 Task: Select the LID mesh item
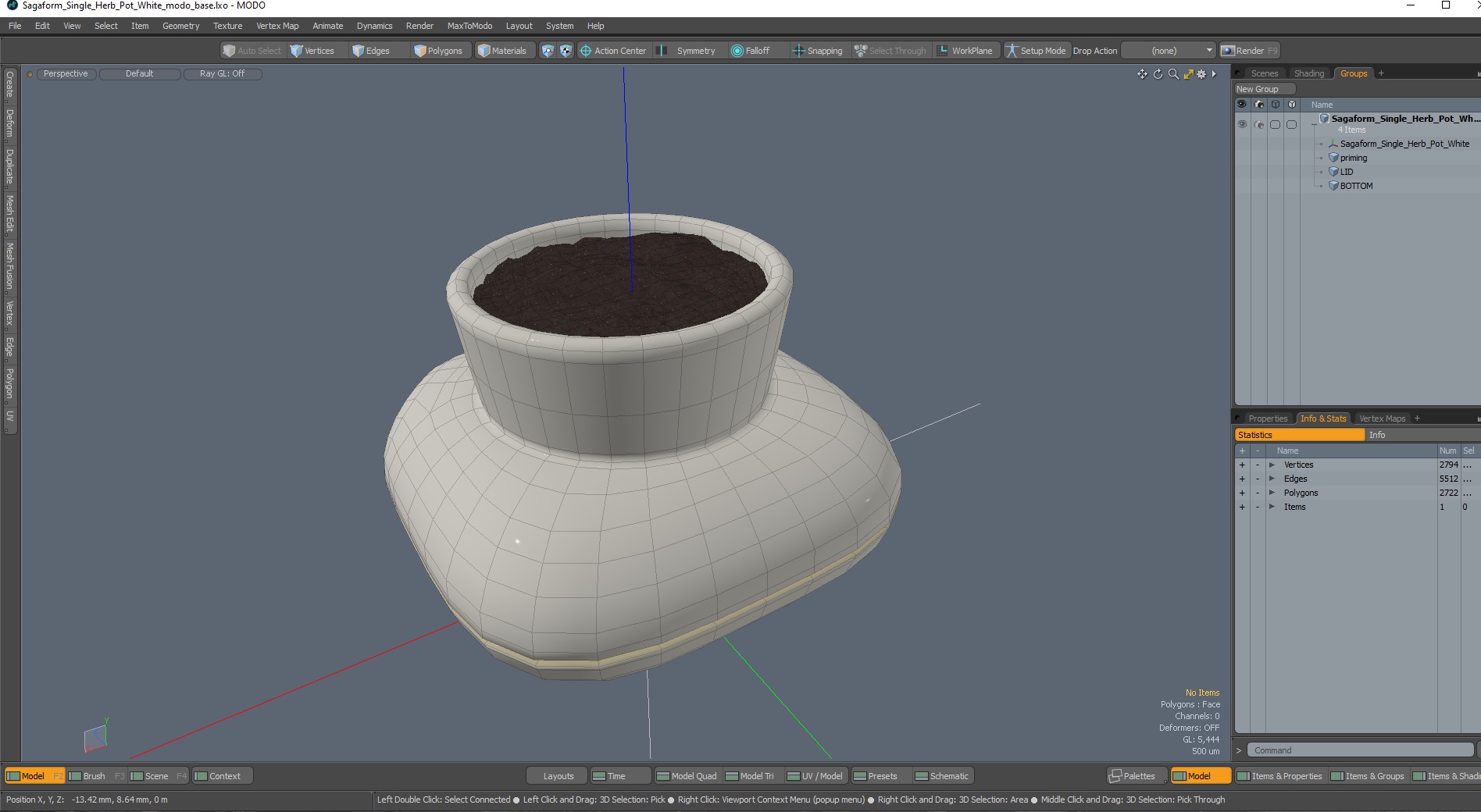click(1347, 172)
